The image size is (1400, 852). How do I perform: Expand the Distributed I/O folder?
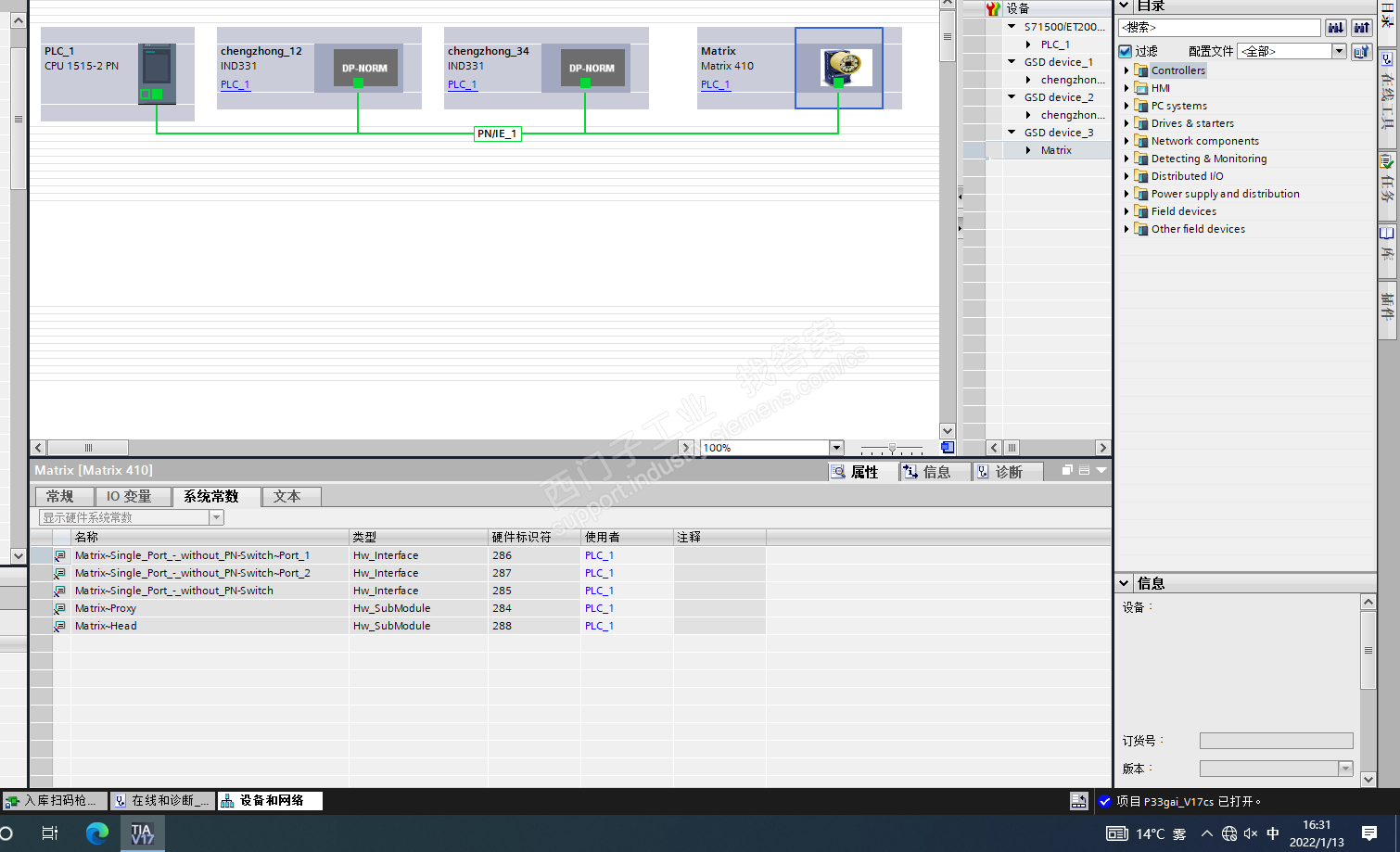1126,176
